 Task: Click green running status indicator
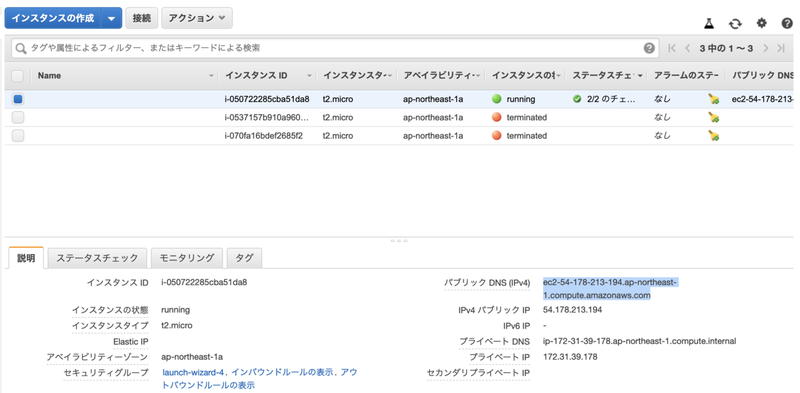496,99
